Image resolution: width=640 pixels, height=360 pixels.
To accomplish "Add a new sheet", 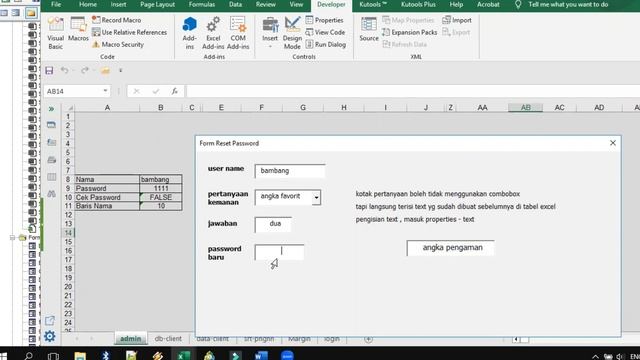I will point(368,339).
